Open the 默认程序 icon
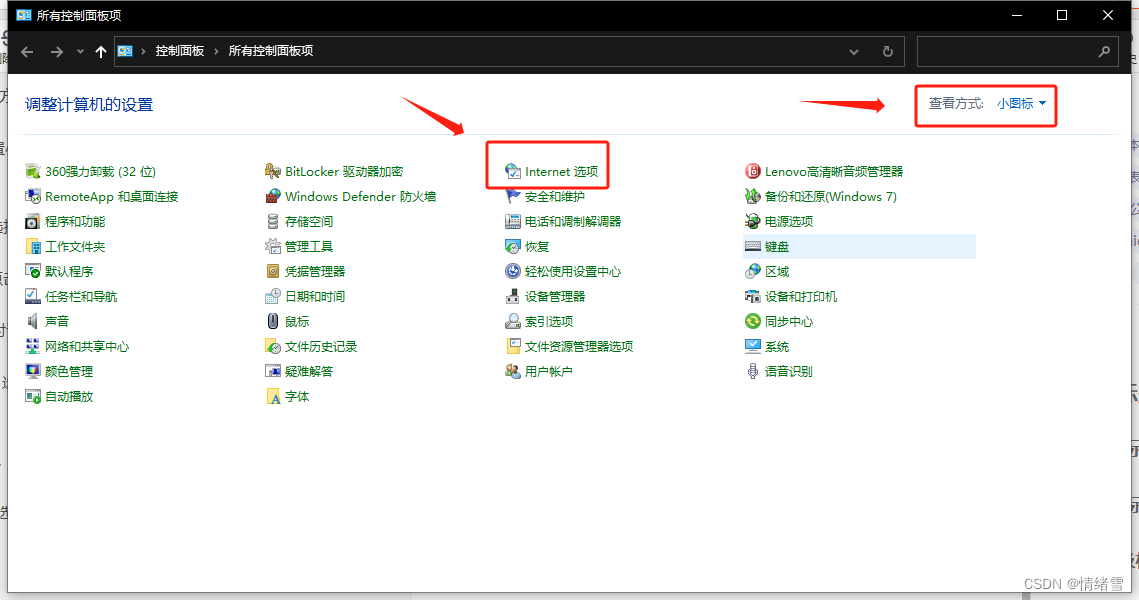This screenshot has width=1139, height=600. point(33,271)
